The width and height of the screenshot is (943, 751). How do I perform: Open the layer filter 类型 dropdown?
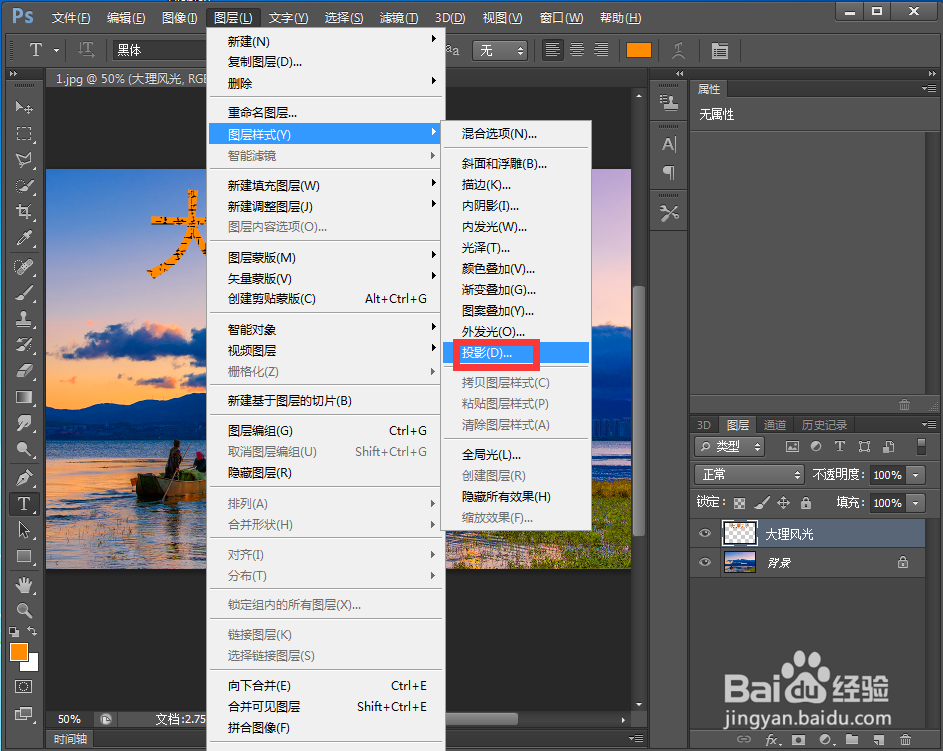tap(729, 447)
